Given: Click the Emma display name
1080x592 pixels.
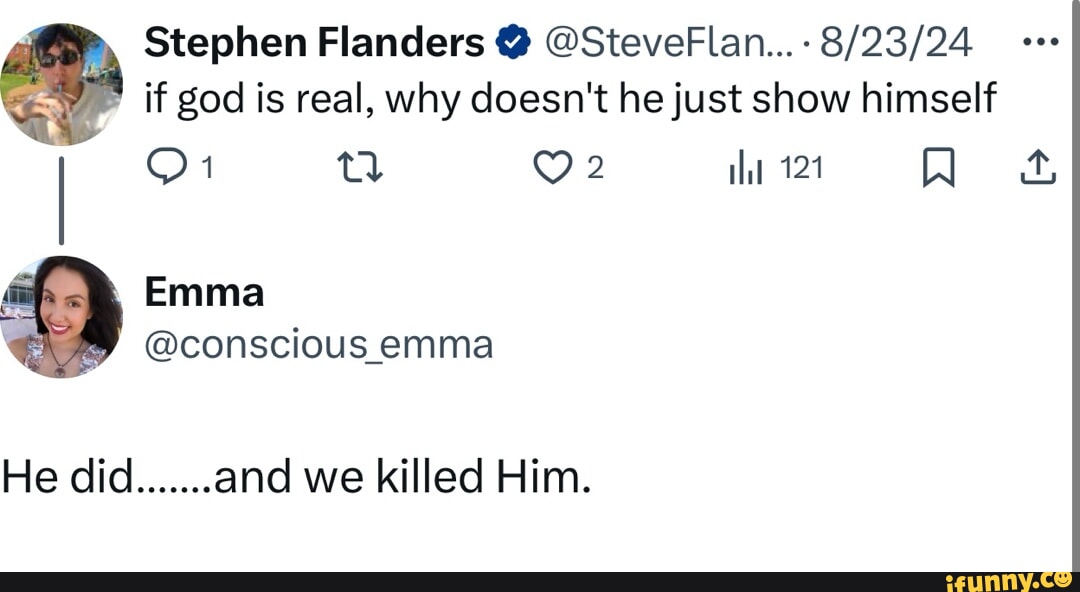Looking at the screenshot, I should click(x=205, y=292).
